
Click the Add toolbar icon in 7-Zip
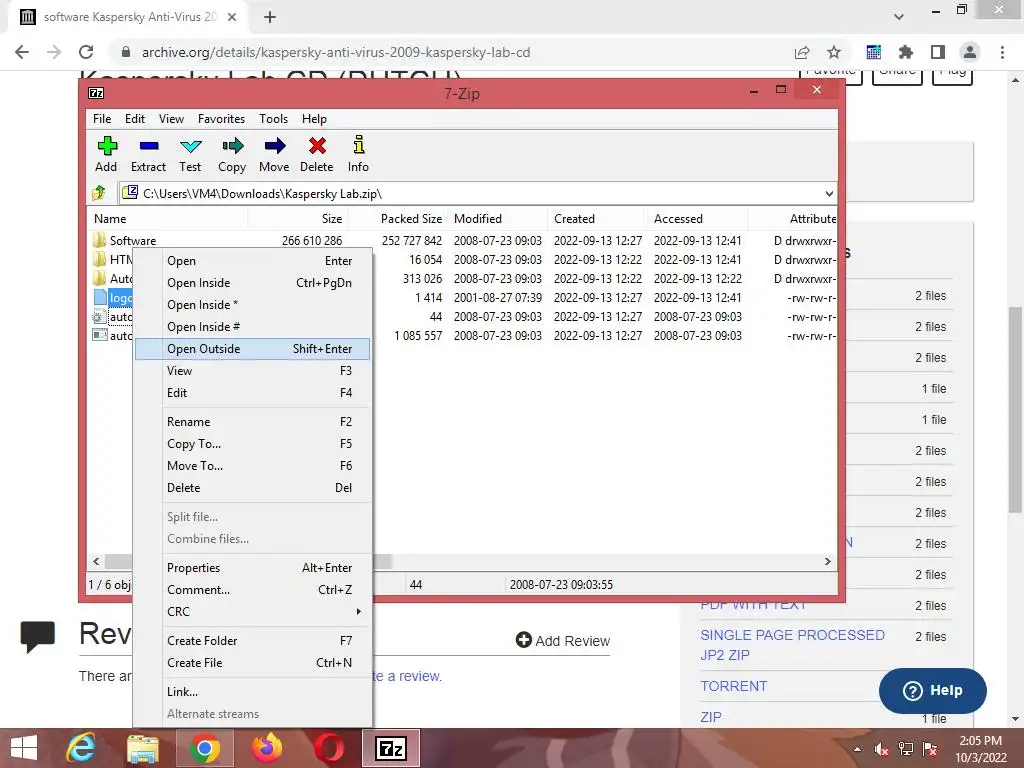pyautogui.click(x=106, y=146)
